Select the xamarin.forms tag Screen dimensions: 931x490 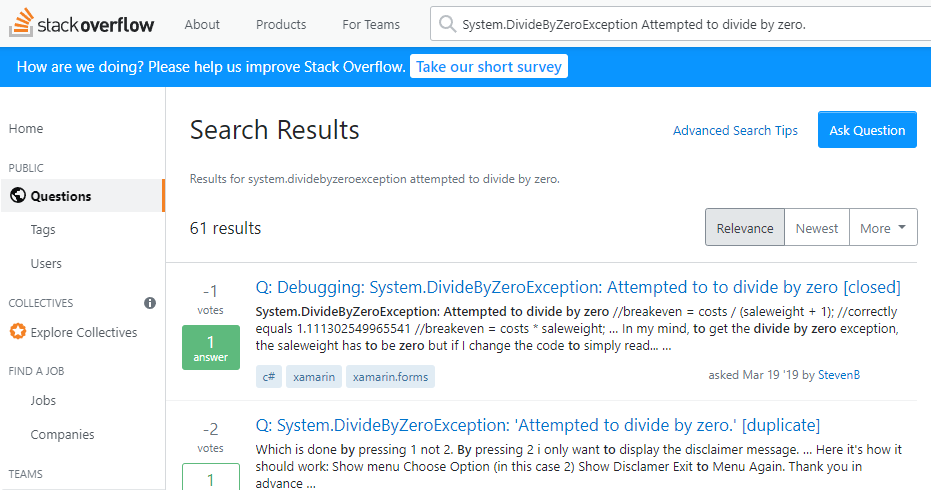(x=390, y=376)
